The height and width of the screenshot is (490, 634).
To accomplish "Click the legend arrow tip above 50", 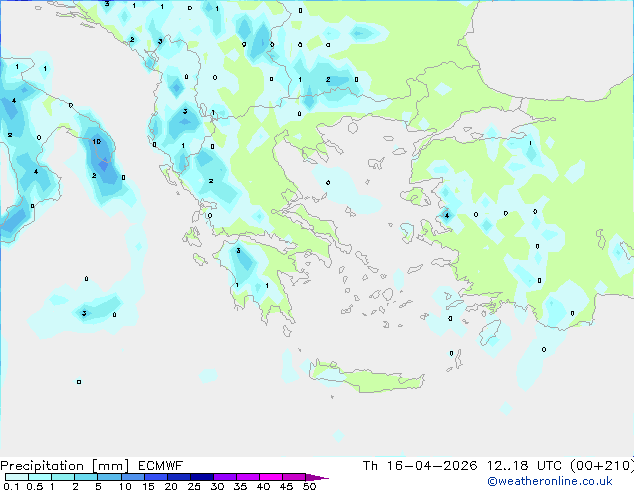I will coord(317,477).
